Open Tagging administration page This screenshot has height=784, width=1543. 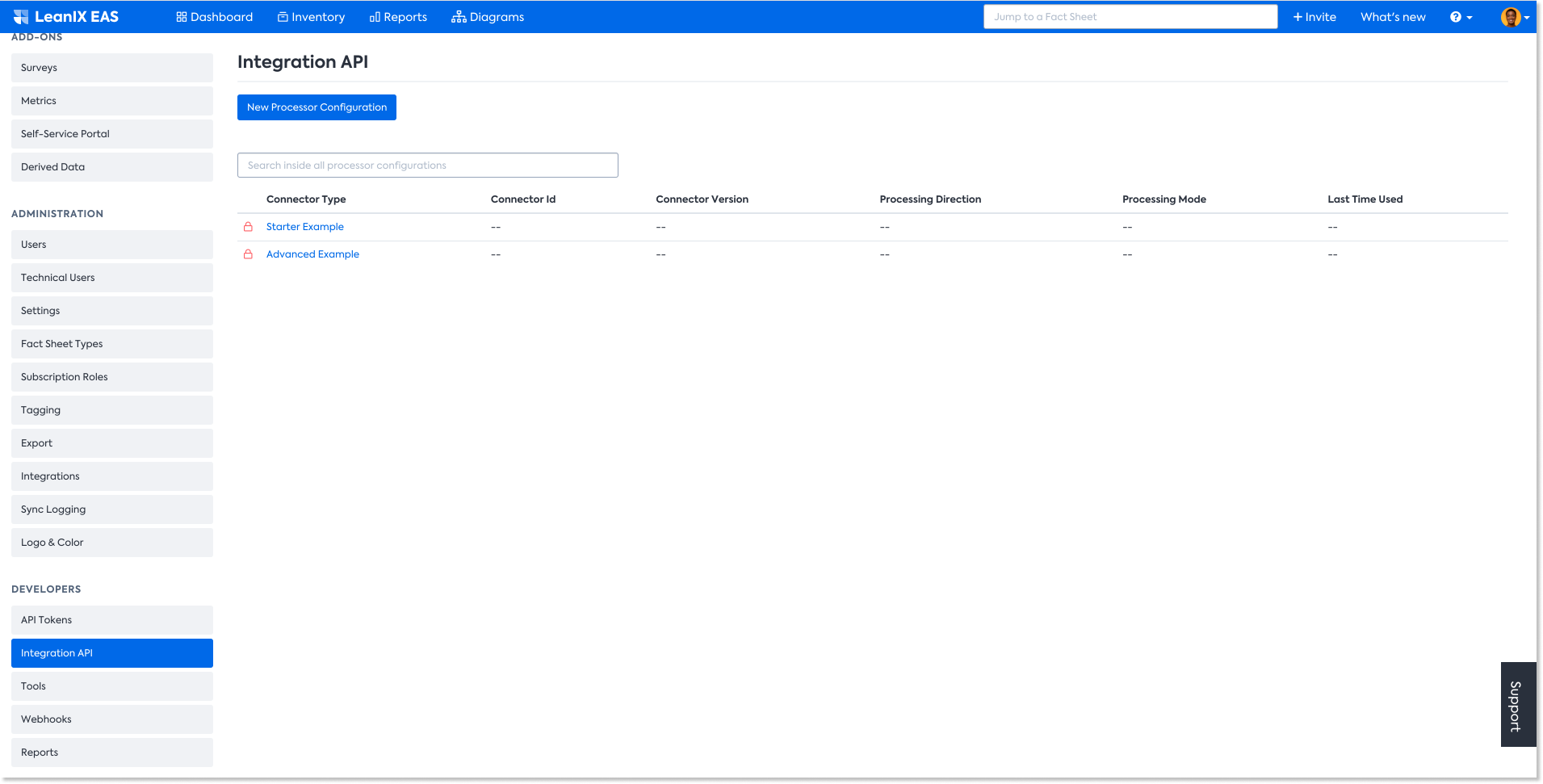click(112, 410)
